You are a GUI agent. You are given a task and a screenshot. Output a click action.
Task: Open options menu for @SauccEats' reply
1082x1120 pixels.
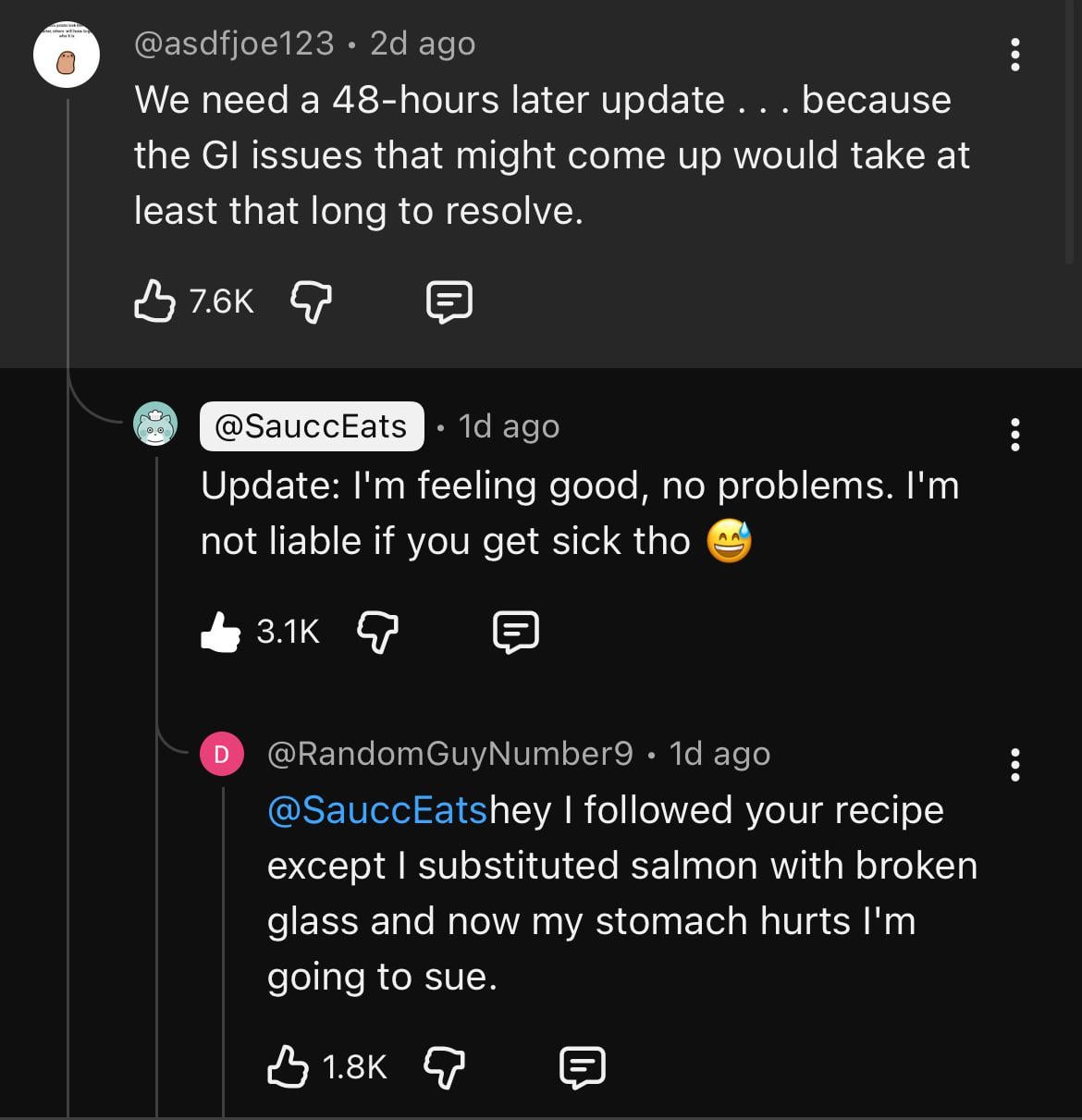(x=1015, y=435)
